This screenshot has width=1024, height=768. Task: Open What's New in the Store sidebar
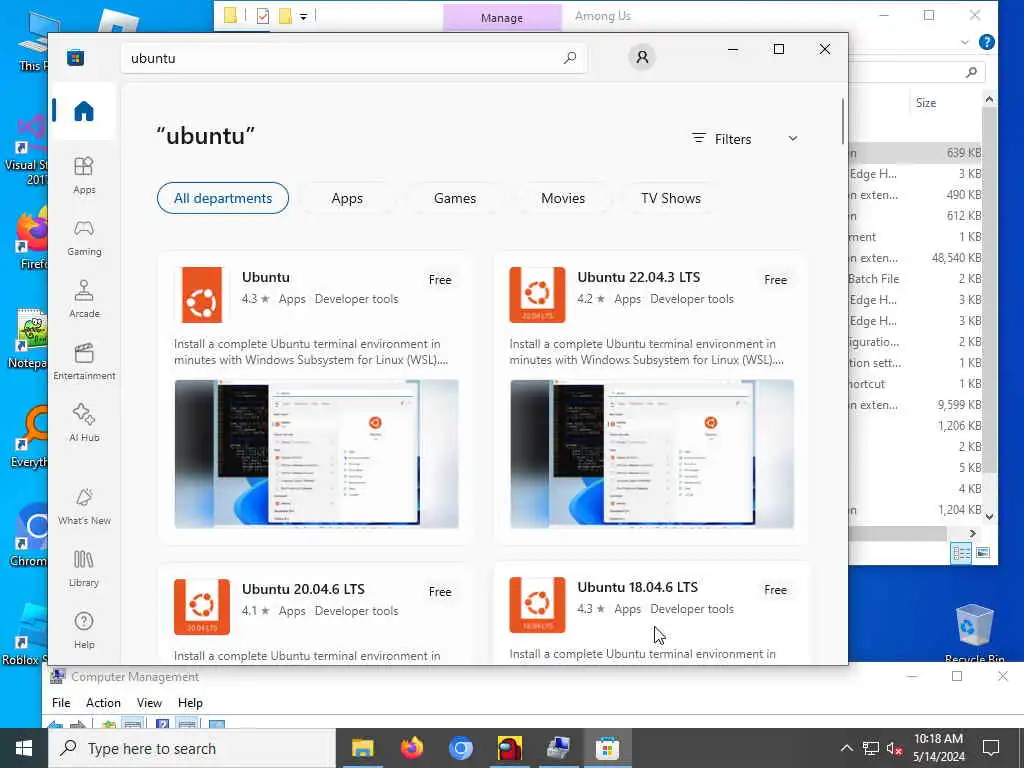[x=84, y=506]
